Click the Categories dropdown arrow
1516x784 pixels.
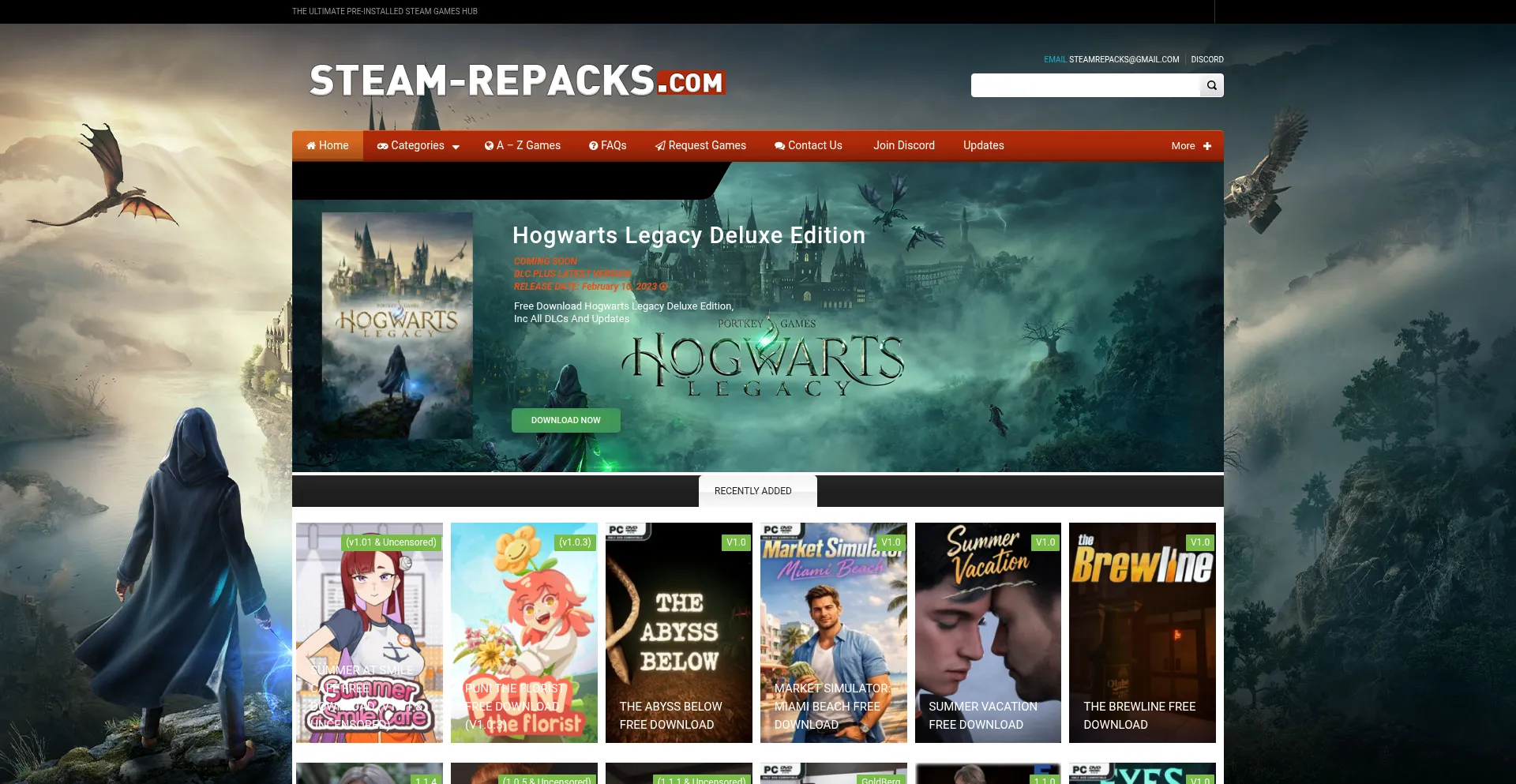[x=456, y=147]
